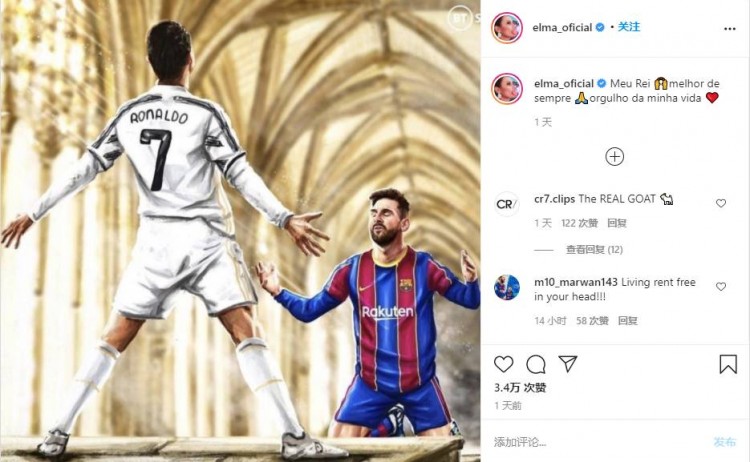Reply to the cr7.clips comment
The width and height of the screenshot is (750, 462).
coord(617,223)
